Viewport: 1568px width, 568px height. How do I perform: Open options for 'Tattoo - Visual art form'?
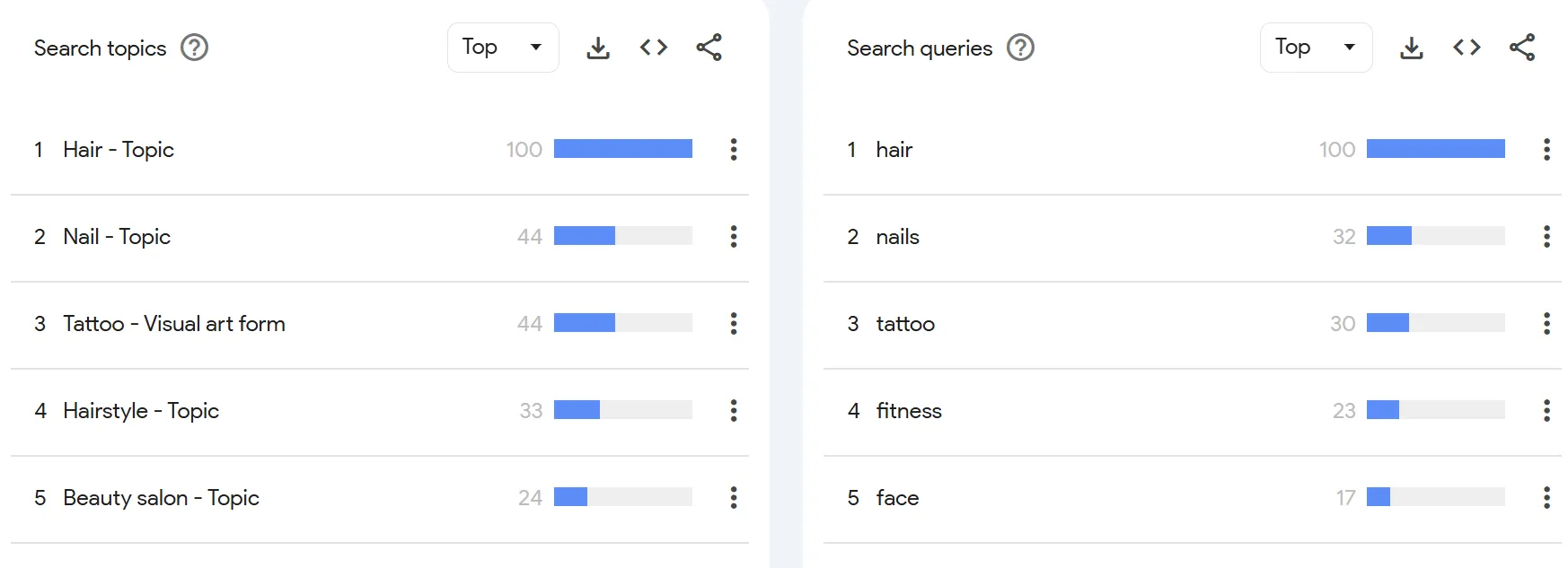click(734, 323)
